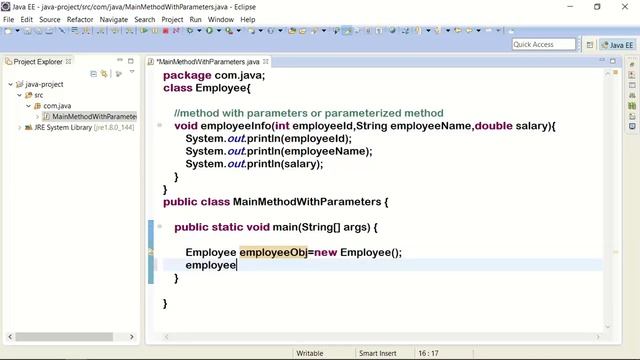Toggle Link with Editor in Project Explorer
The width and height of the screenshot is (640, 360).
pyautogui.click(x=104, y=74)
